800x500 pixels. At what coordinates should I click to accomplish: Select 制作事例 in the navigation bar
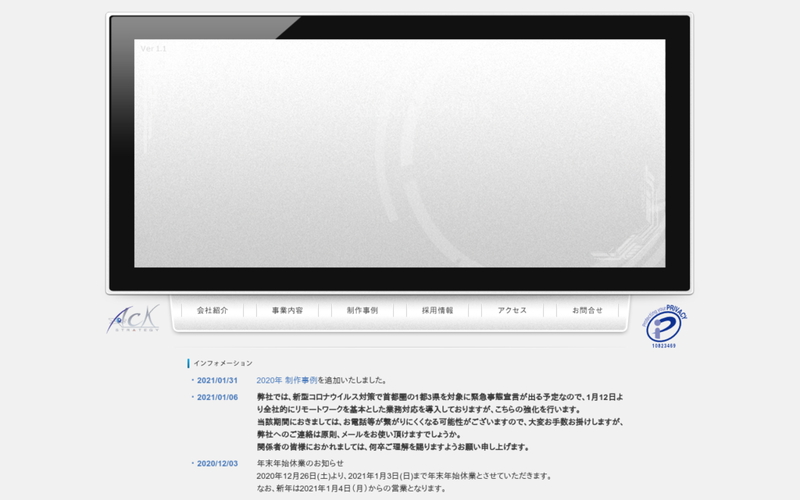coord(362,311)
